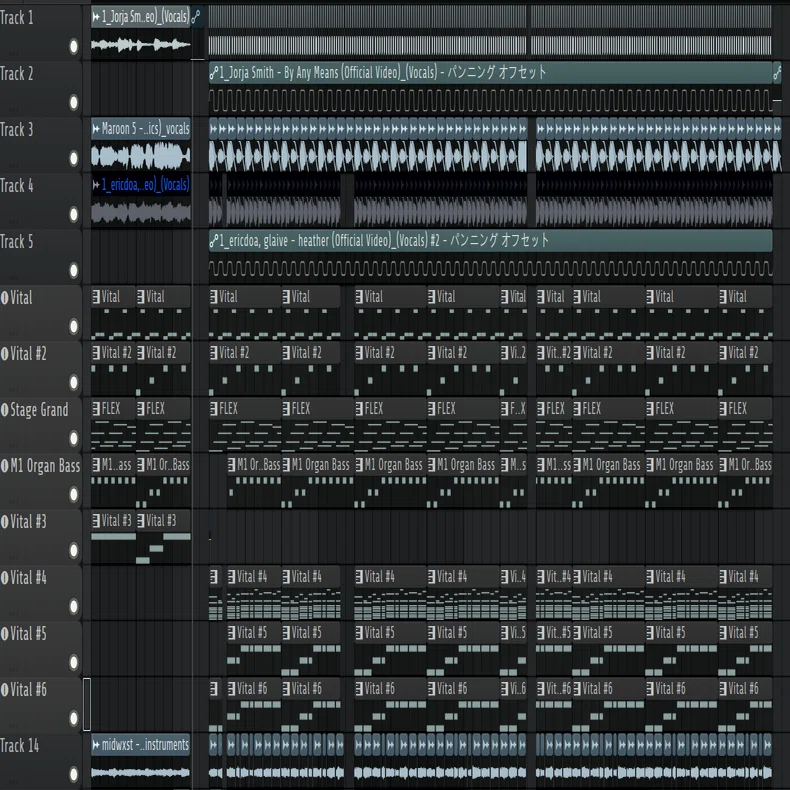Image resolution: width=790 pixels, height=790 pixels.
Task: Open the pattern menu icon of the F..X clip
Action: (x=504, y=409)
